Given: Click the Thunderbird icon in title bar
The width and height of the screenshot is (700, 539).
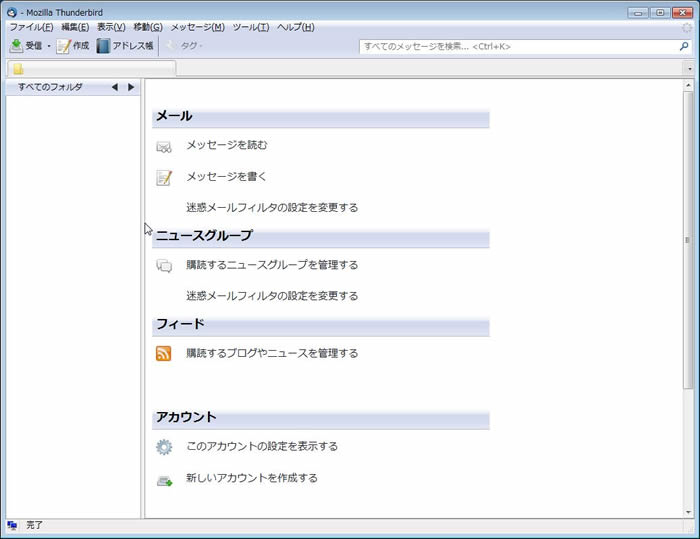Looking at the screenshot, I should pos(12,13).
